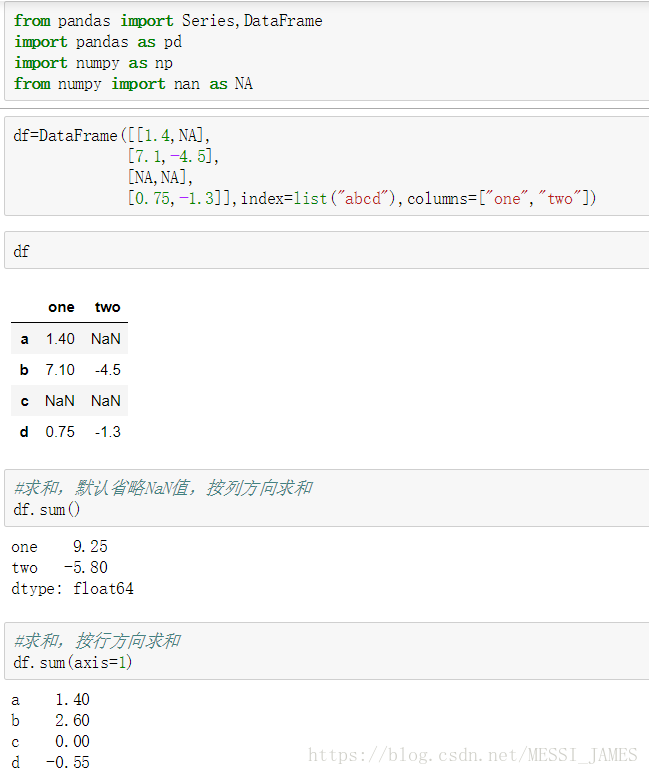Screen dimensions: 649x775
Task: Click the string "abcd" in the code
Action: pyautogui.click(x=363, y=199)
